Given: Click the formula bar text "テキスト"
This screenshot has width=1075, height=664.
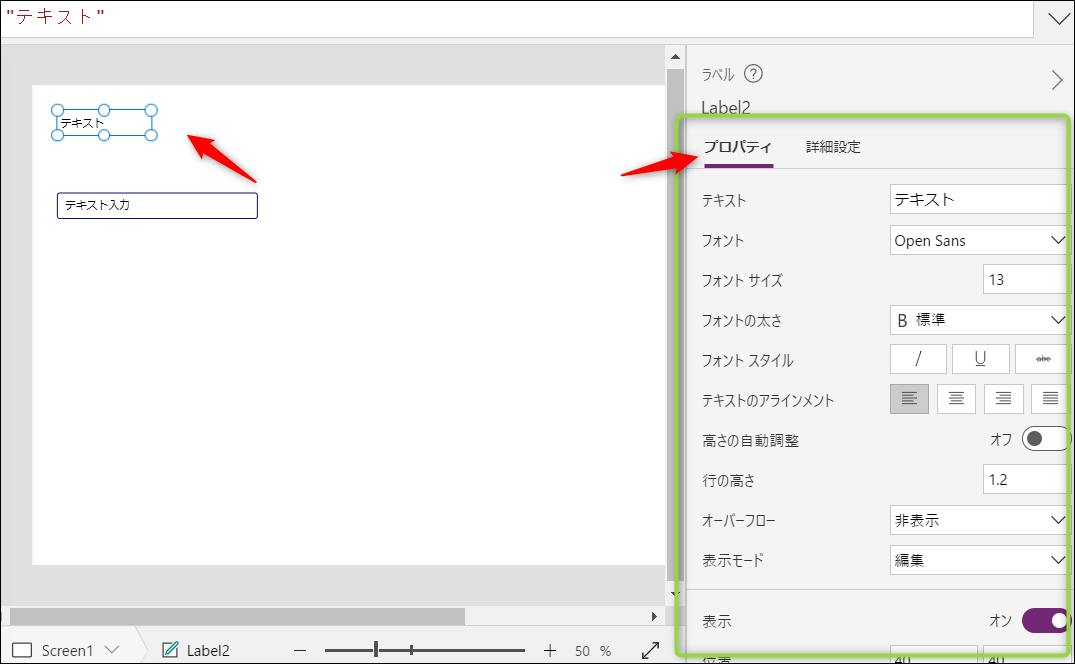Looking at the screenshot, I should (x=55, y=17).
